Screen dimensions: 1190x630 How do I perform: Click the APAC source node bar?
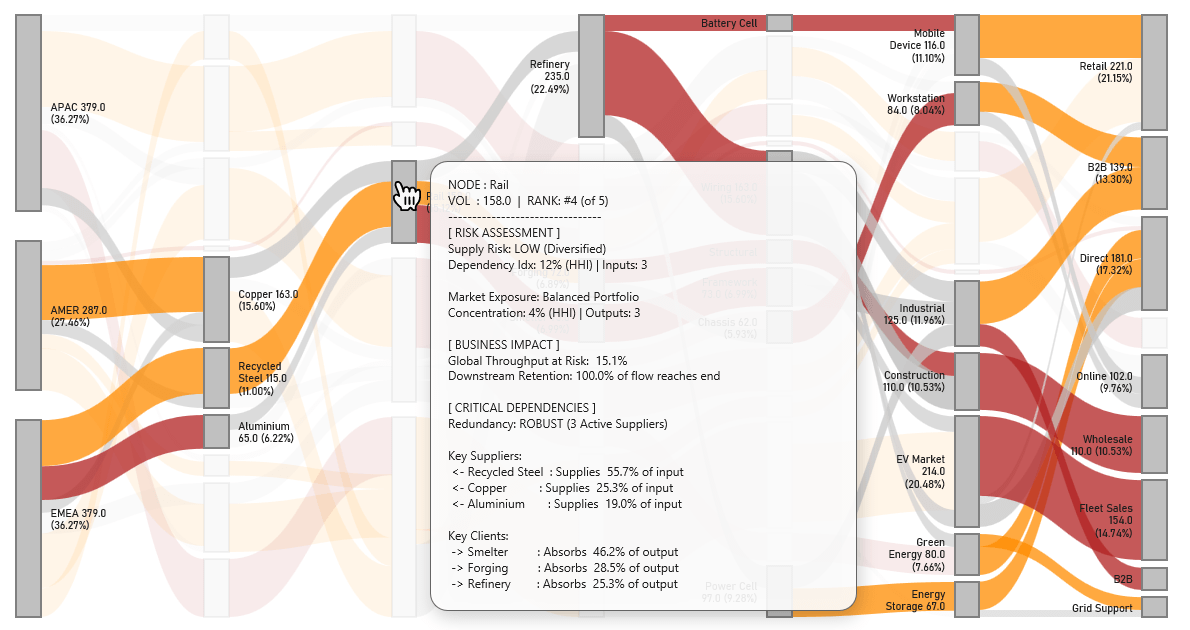[29, 112]
